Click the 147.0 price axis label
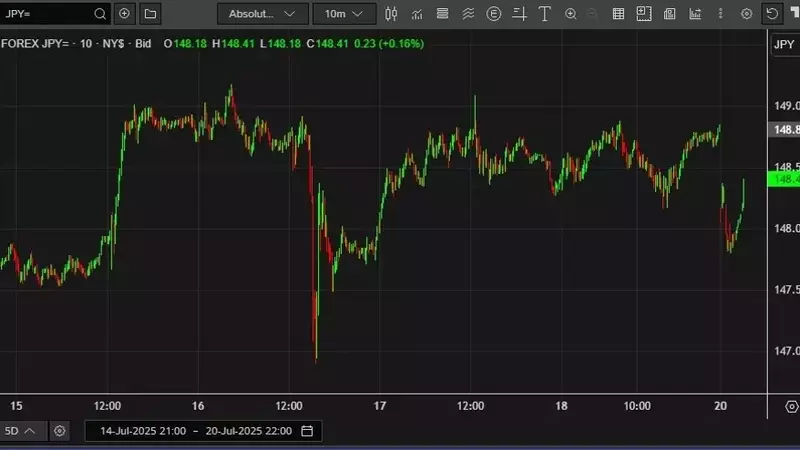This screenshot has height=450, width=800. point(786,351)
